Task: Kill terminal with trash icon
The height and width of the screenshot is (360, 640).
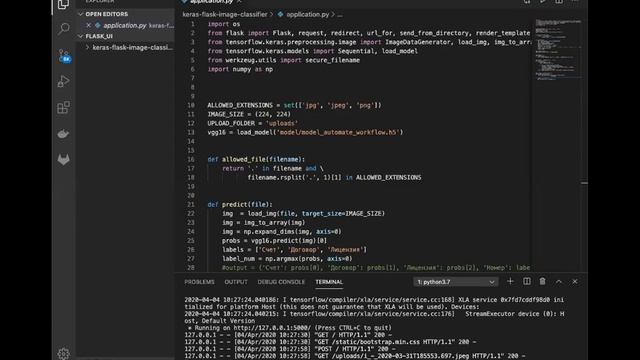Action: (542, 281)
